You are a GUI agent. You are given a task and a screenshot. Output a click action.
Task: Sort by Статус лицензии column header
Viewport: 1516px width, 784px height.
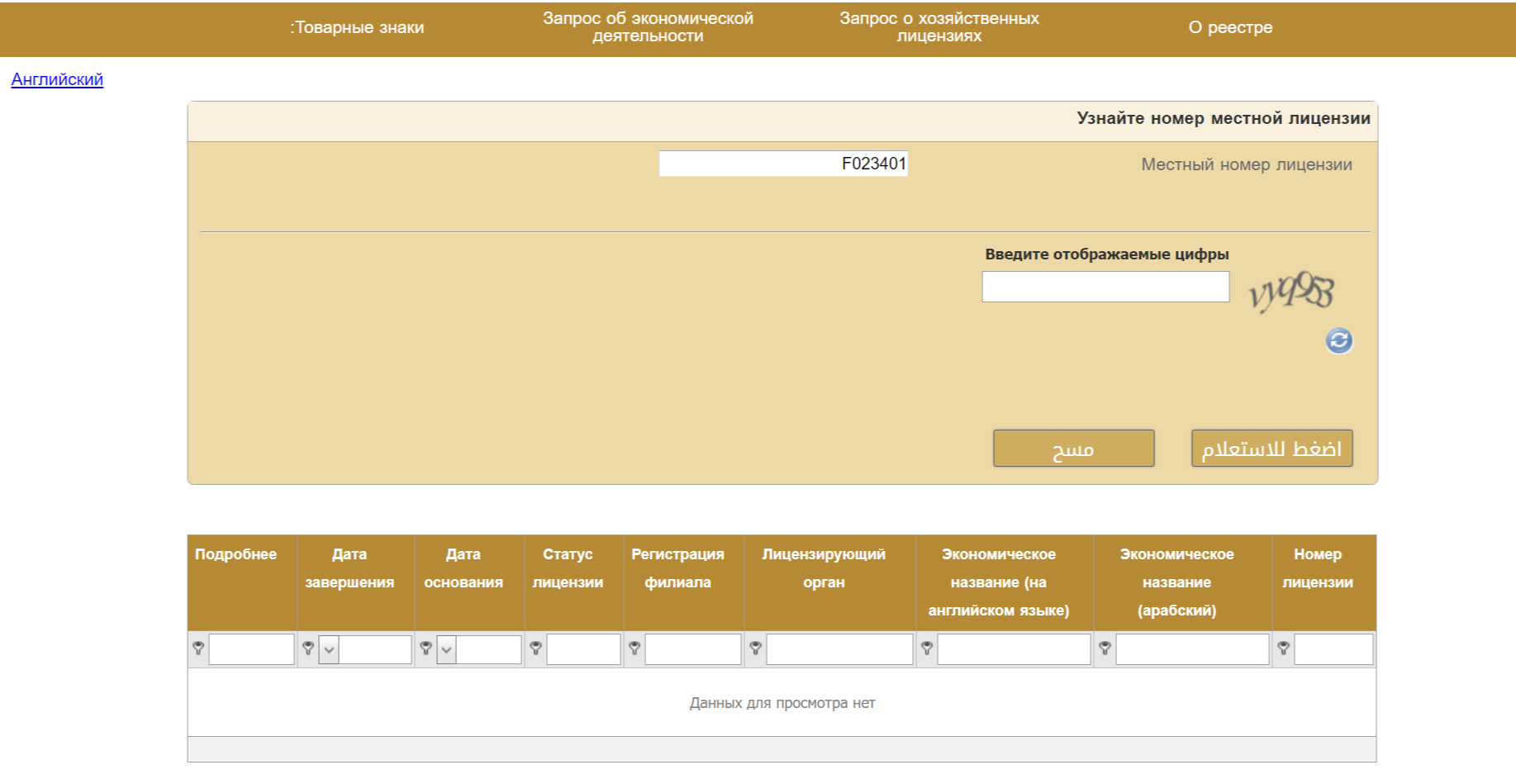tap(573, 583)
